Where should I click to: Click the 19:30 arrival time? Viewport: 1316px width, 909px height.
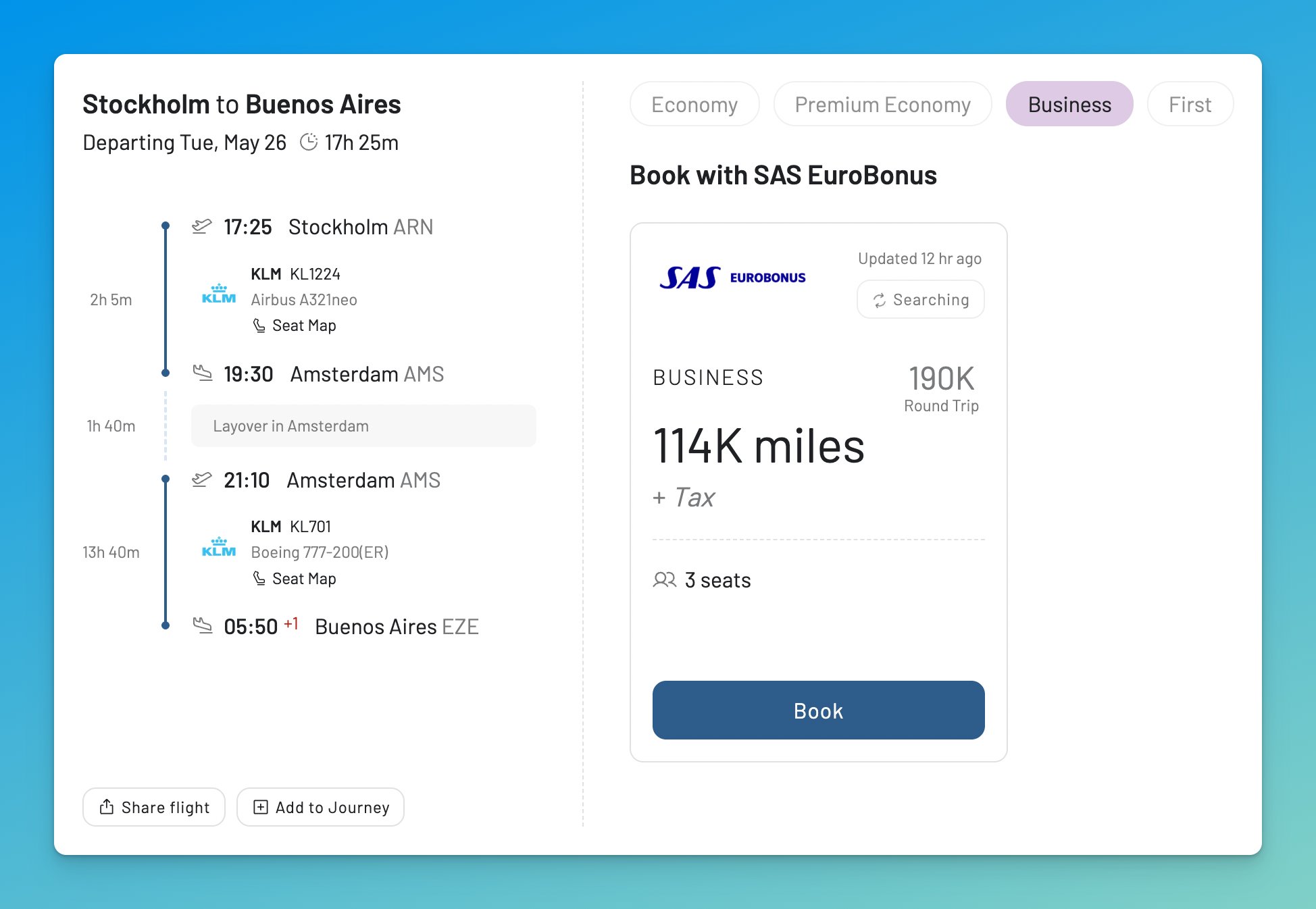pyautogui.click(x=248, y=373)
